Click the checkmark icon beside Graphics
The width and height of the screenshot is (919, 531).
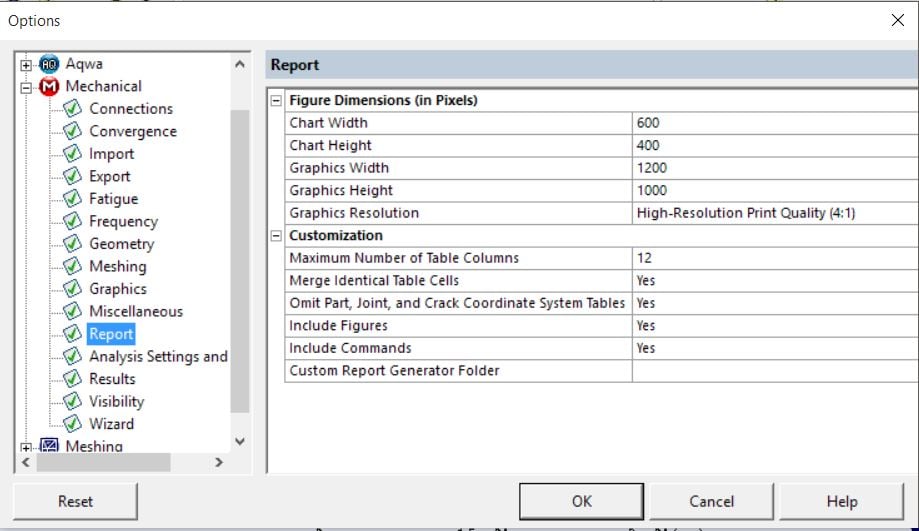(x=73, y=289)
